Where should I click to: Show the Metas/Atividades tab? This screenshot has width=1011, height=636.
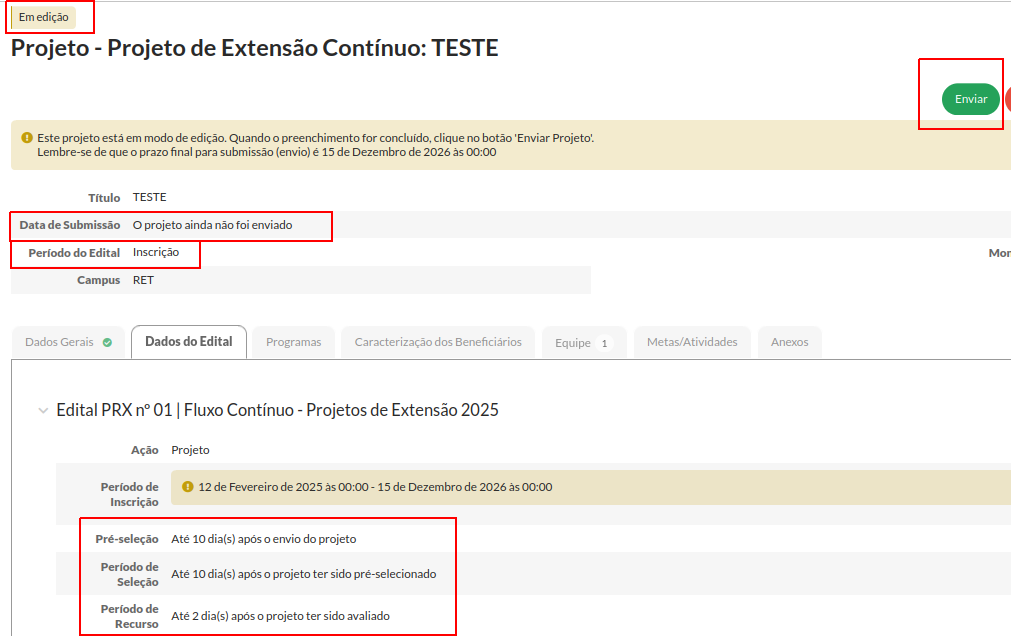click(691, 342)
